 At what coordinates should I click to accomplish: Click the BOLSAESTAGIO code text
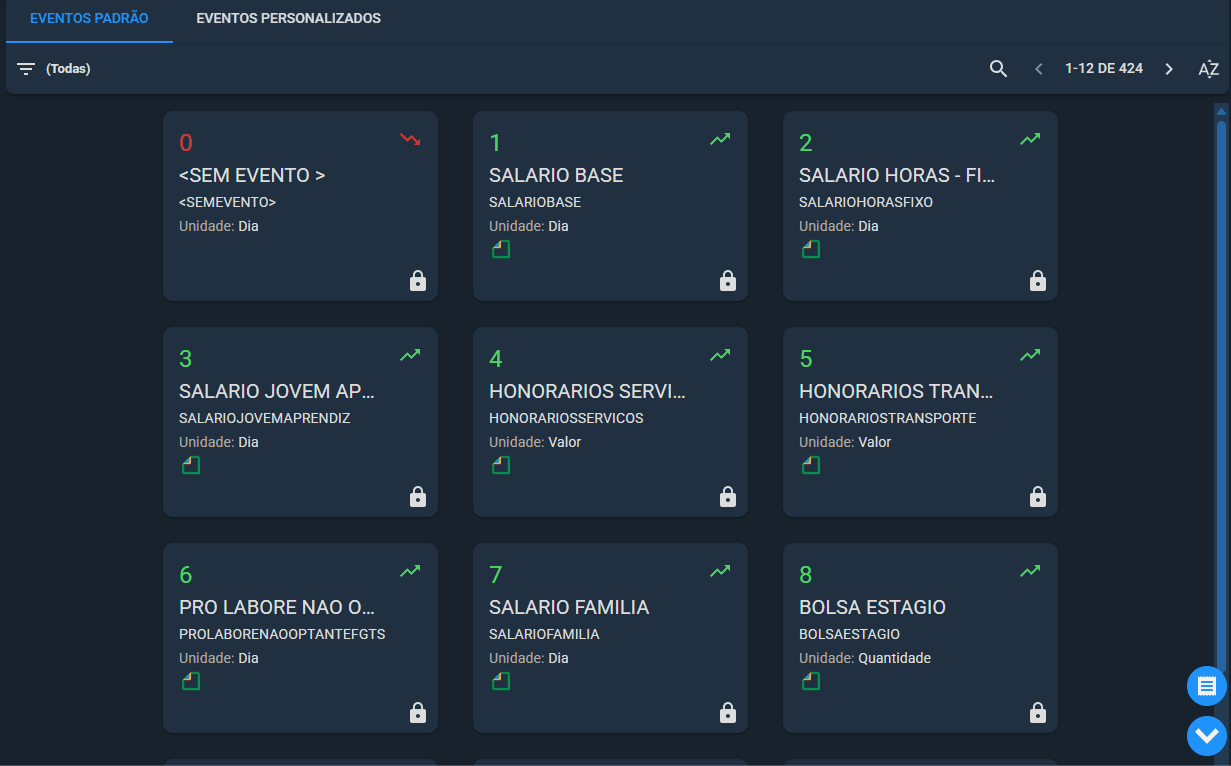(x=849, y=634)
